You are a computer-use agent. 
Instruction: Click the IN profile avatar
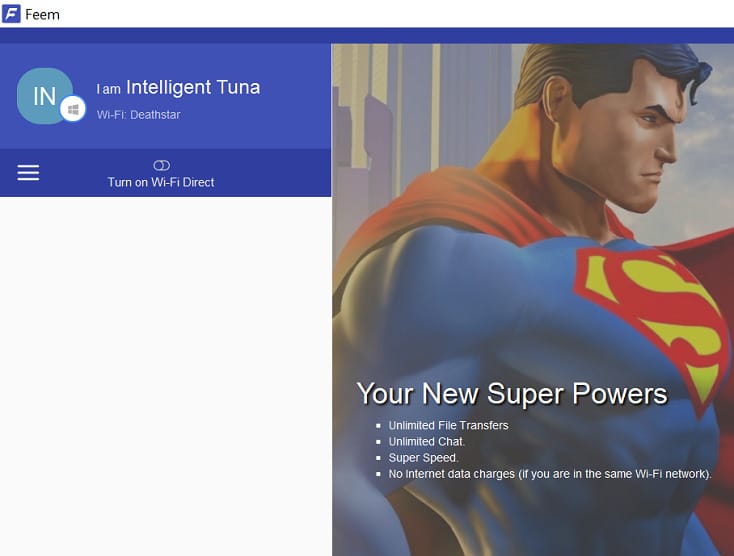point(45,96)
